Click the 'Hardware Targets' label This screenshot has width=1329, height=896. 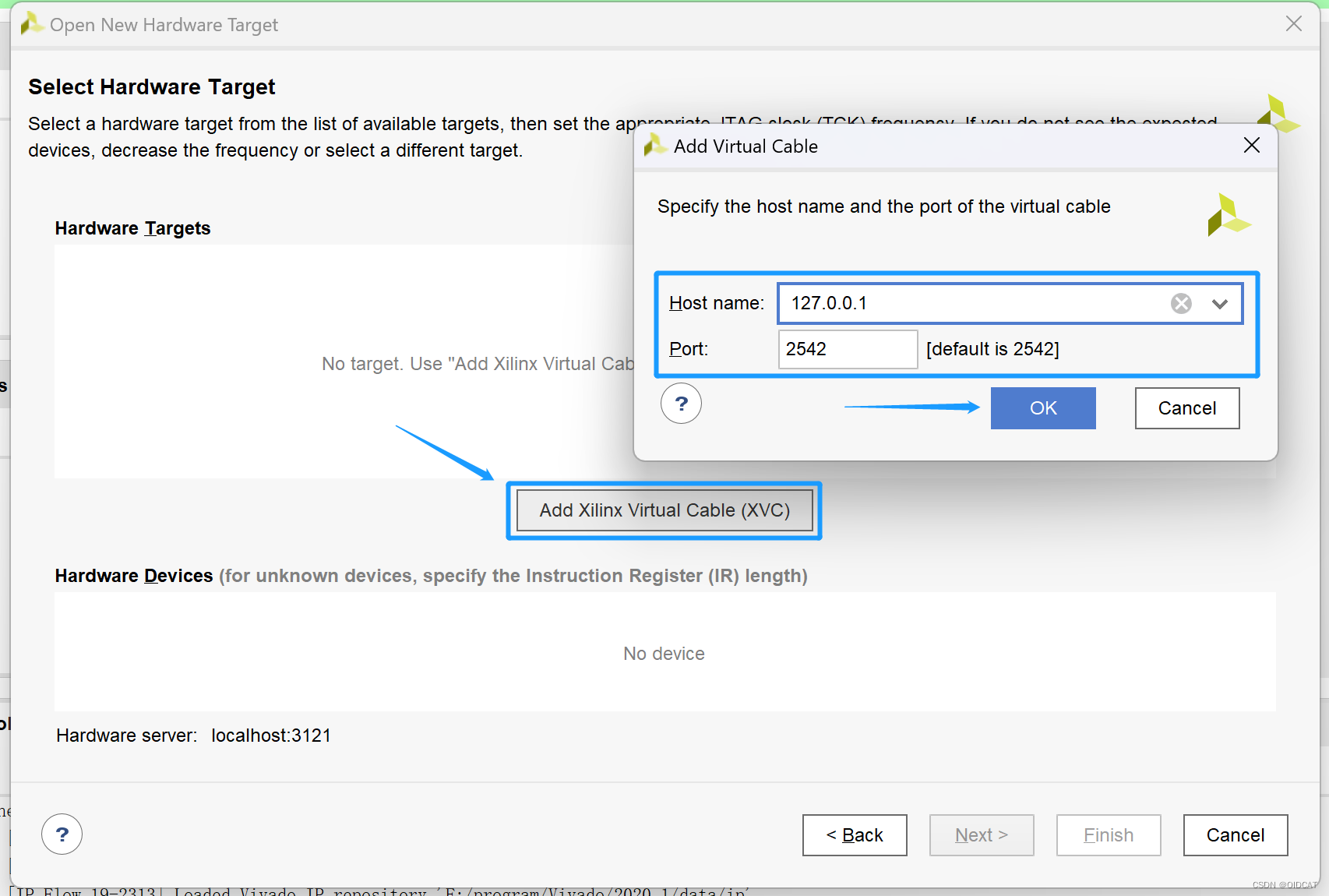coord(132,228)
